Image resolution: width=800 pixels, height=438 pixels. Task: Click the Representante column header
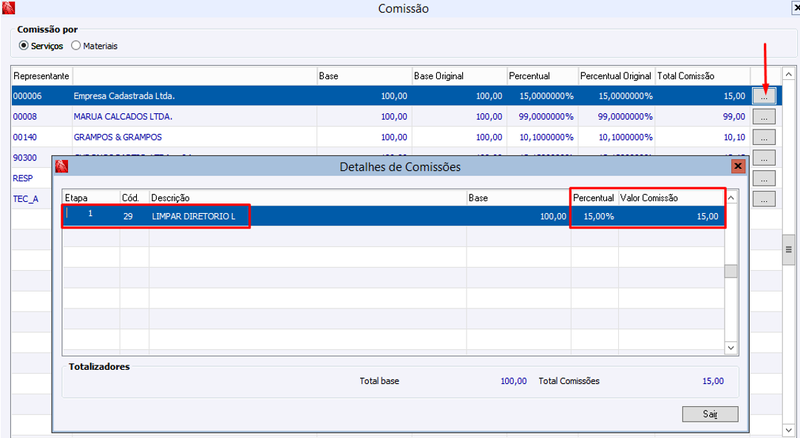[x=41, y=76]
